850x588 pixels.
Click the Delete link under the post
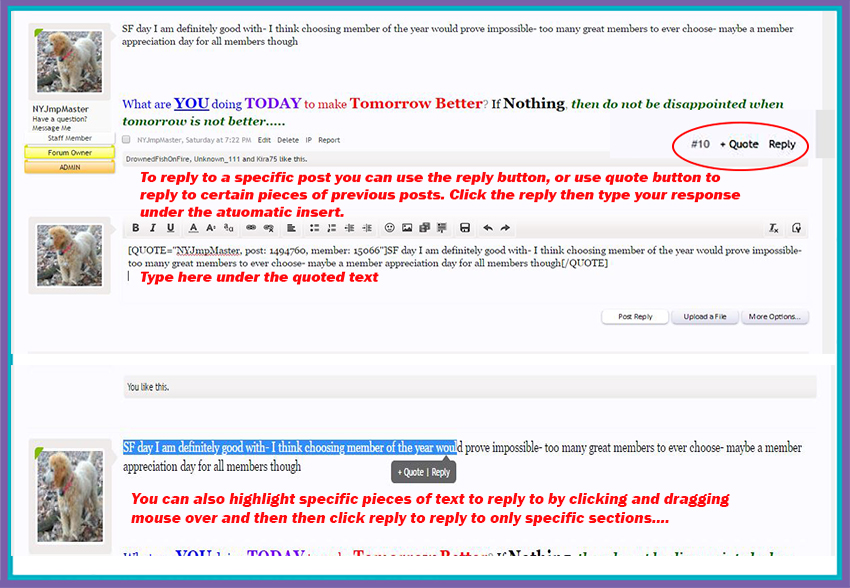pos(287,140)
